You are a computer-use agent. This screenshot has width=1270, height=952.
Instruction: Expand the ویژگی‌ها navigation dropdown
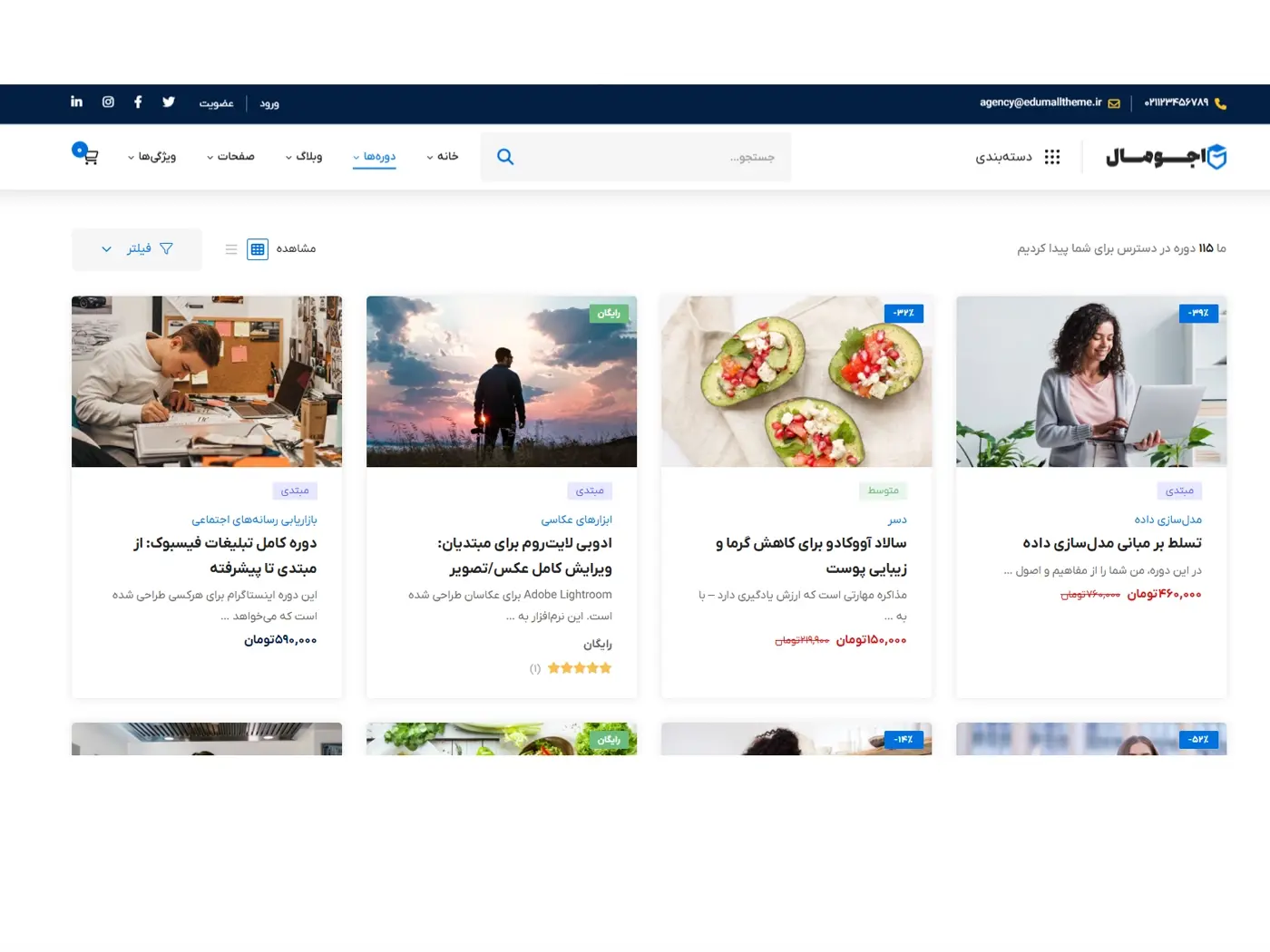[x=152, y=156]
